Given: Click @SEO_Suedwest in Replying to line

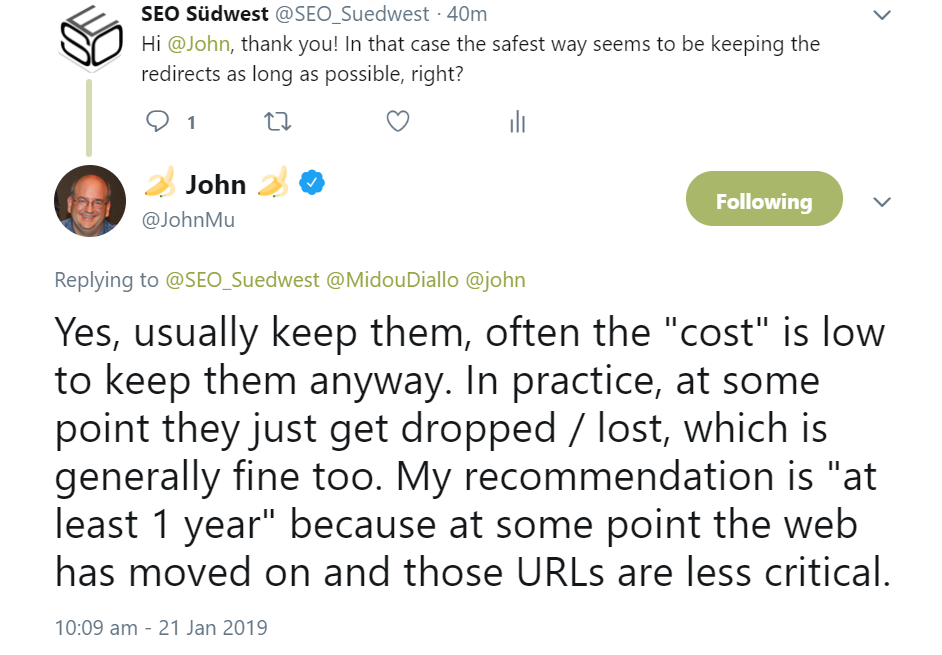Looking at the screenshot, I should pyautogui.click(x=242, y=281).
